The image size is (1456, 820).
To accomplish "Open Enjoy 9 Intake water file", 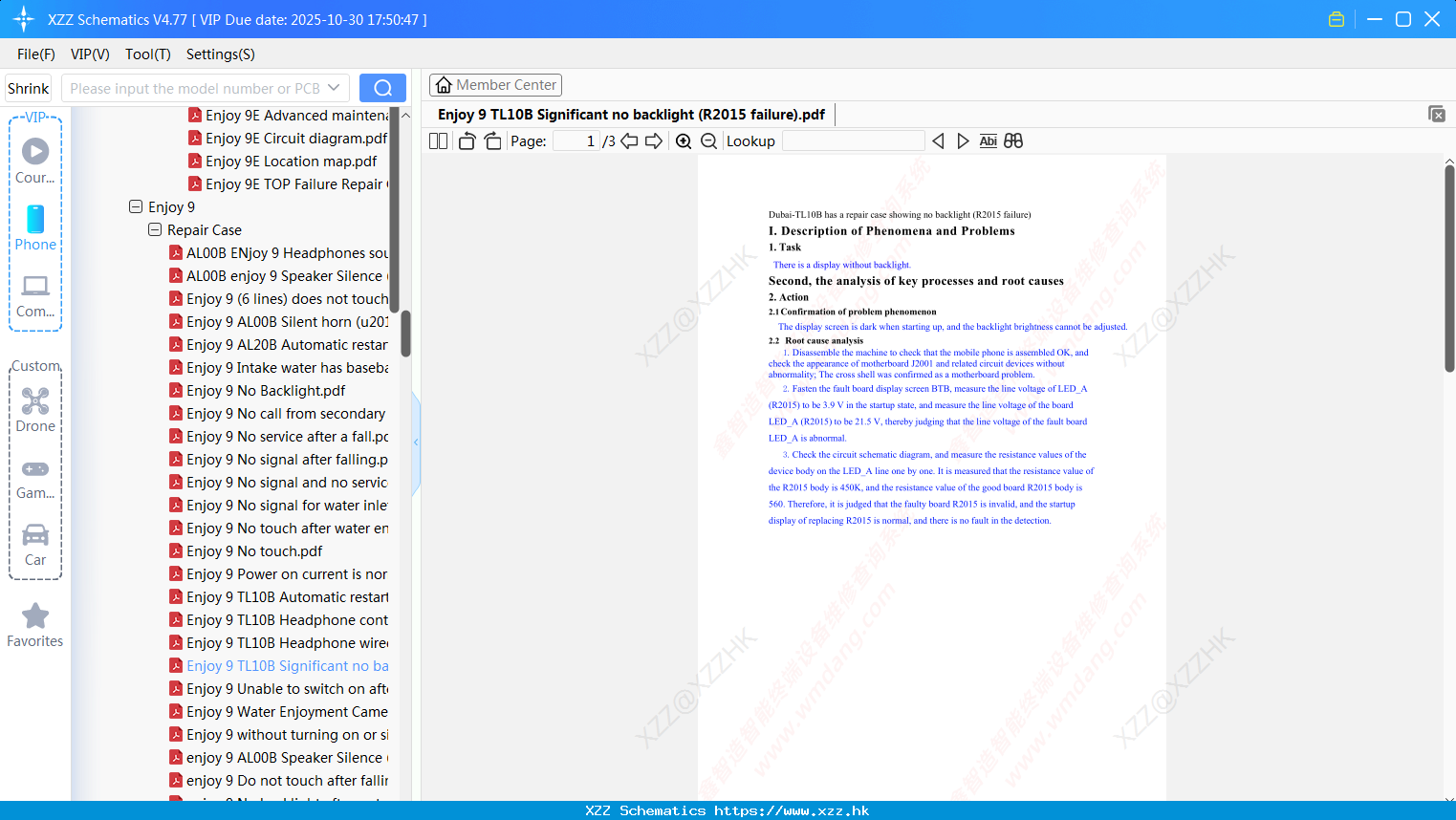I will (279, 367).
